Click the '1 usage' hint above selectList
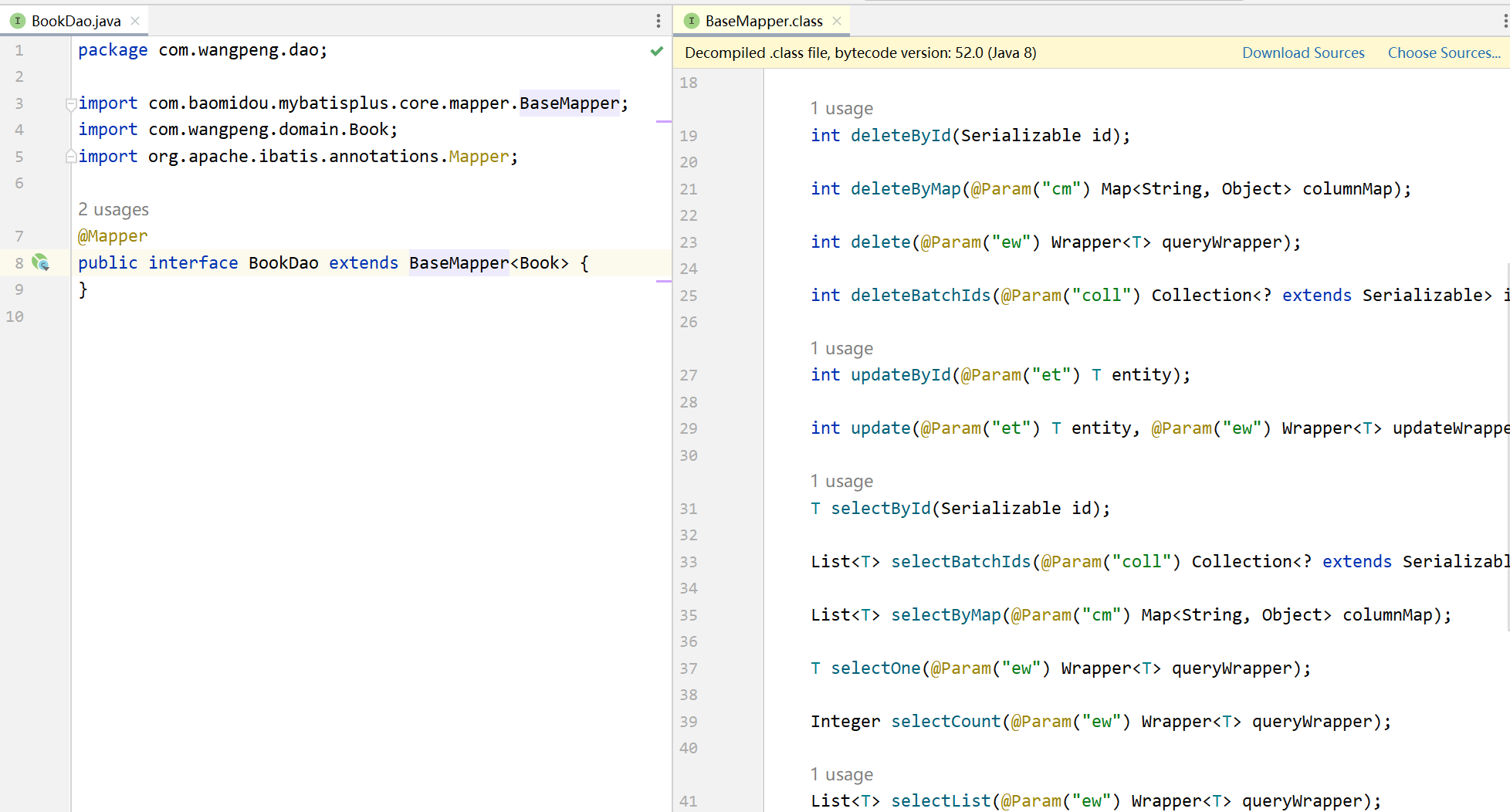The image size is (1510, 812). point(841,774)
